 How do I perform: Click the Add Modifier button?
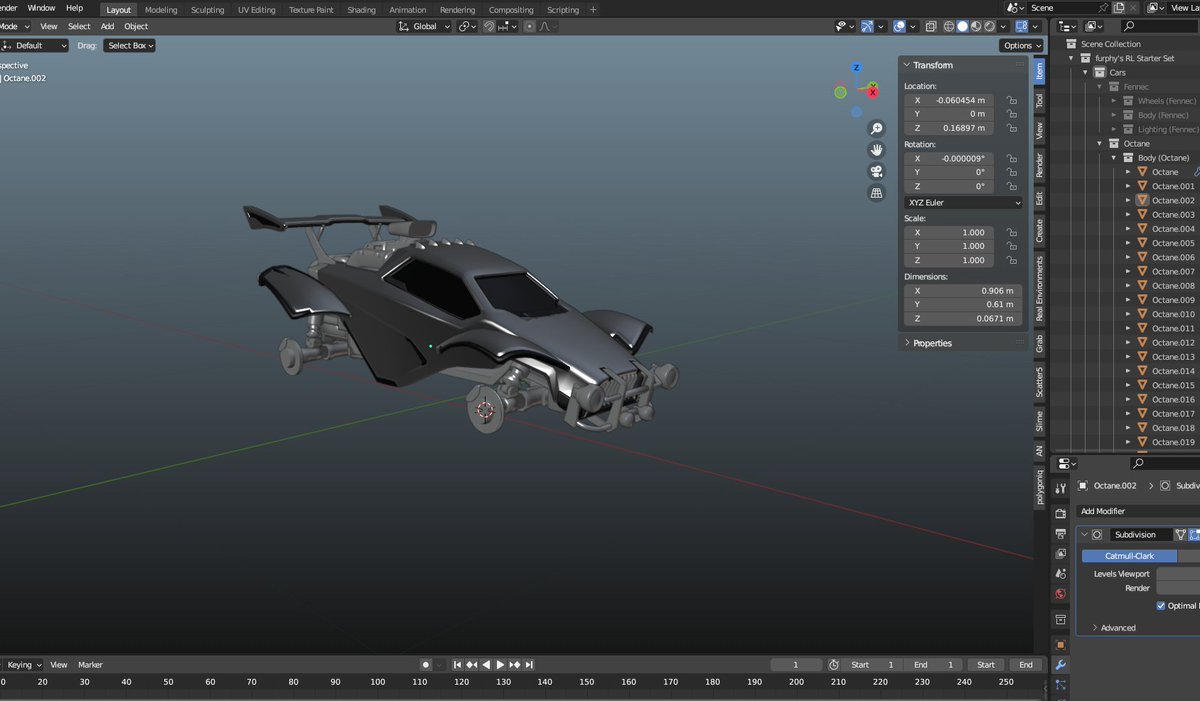coord(1138,511)
